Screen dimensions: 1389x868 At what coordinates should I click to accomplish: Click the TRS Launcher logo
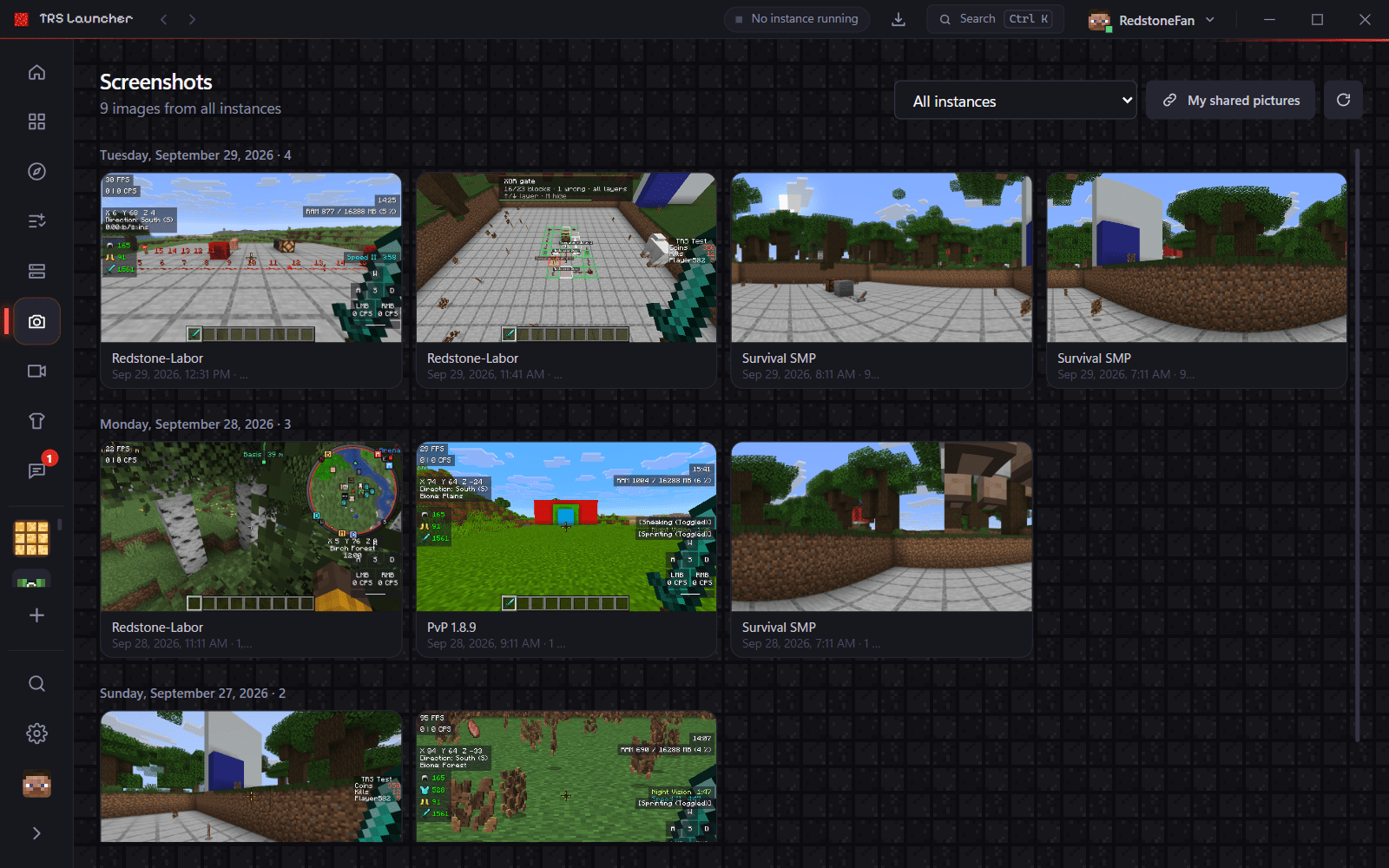click(x=74, y=19)
